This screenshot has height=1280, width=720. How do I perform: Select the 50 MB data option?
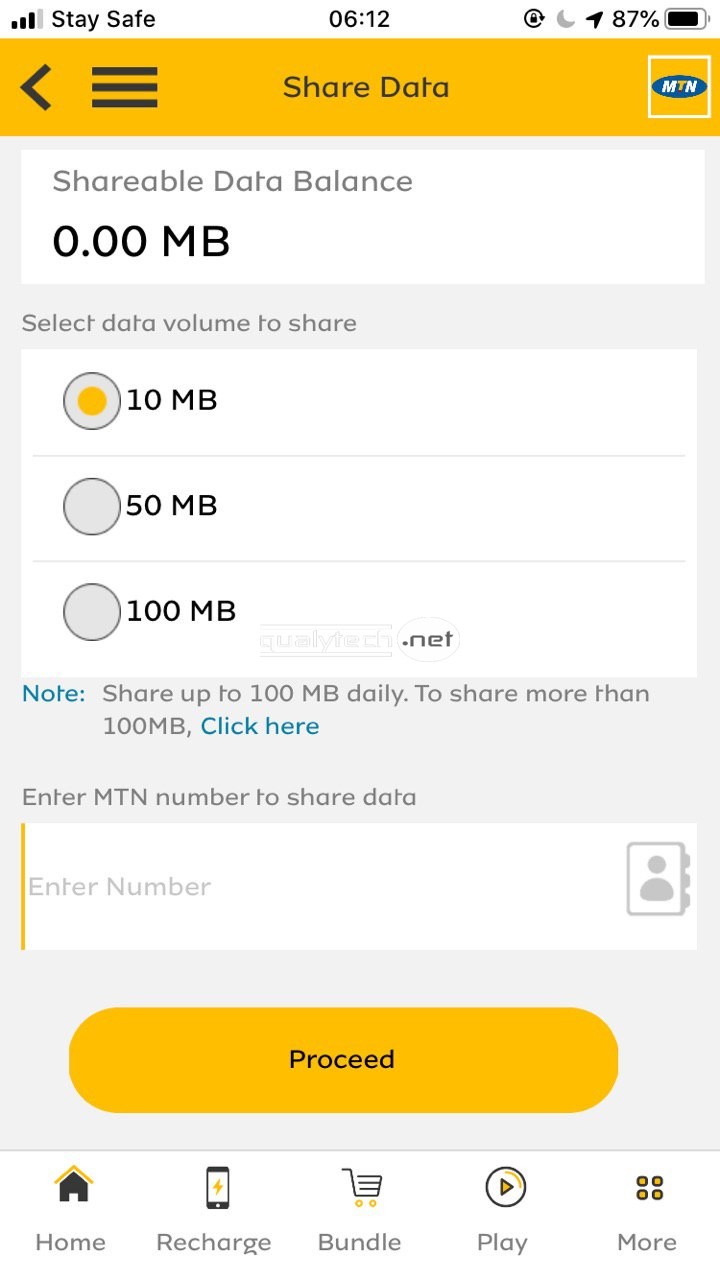tap(91, 506)
